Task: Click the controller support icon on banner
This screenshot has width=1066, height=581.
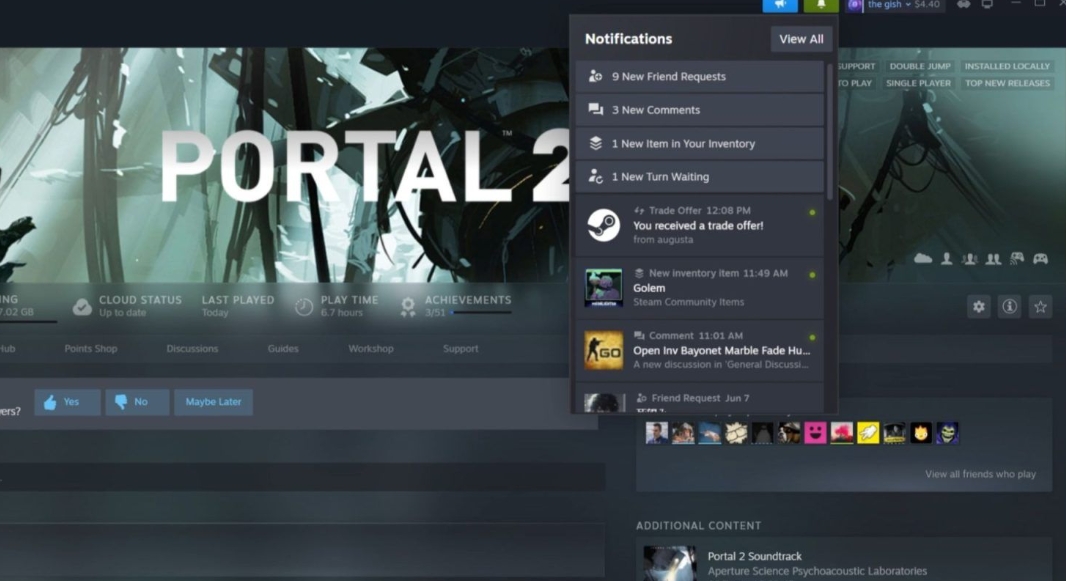Action: click(x=1040, y=259)
